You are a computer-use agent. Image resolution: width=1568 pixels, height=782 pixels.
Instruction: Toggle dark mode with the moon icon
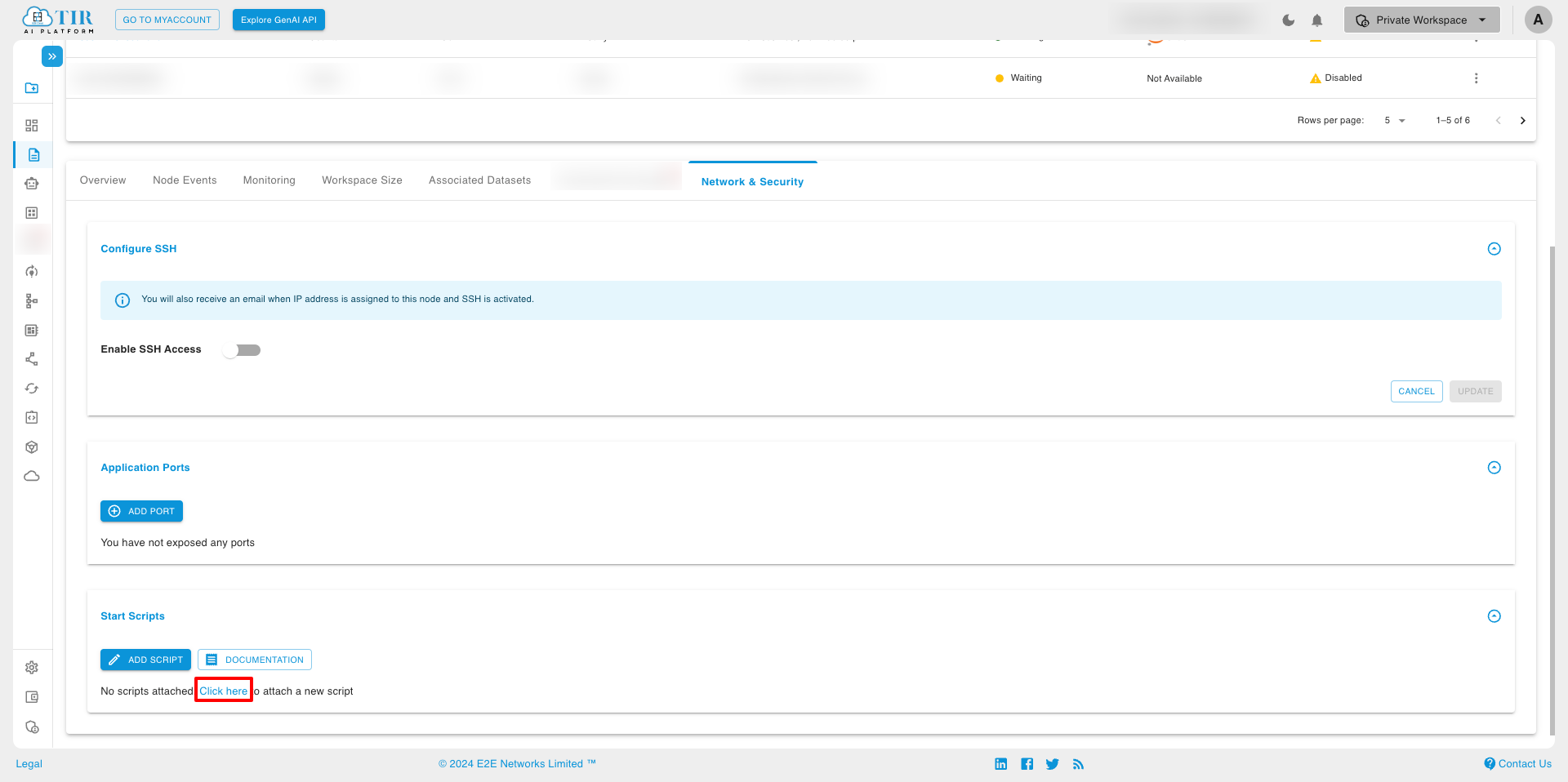tap(1289, 20)
